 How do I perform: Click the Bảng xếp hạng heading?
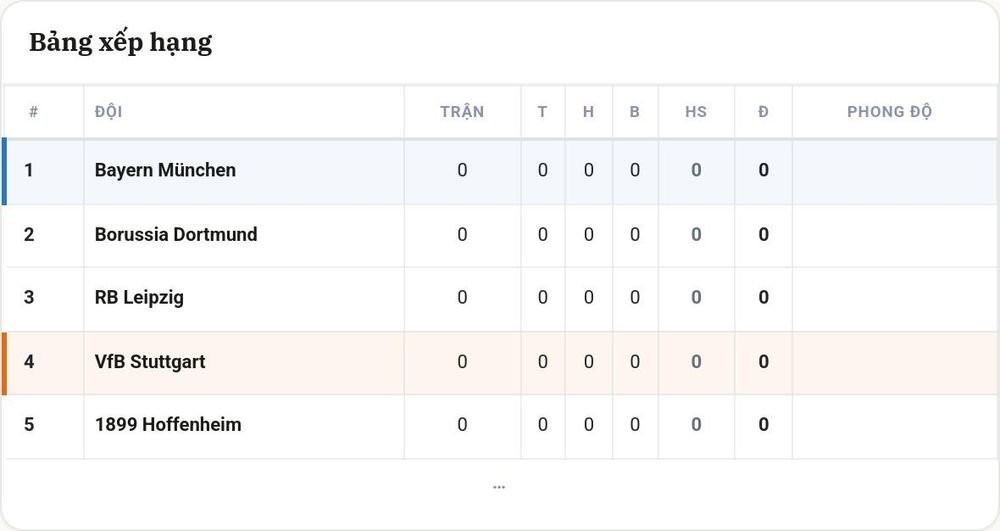click(x=121, y=43)
